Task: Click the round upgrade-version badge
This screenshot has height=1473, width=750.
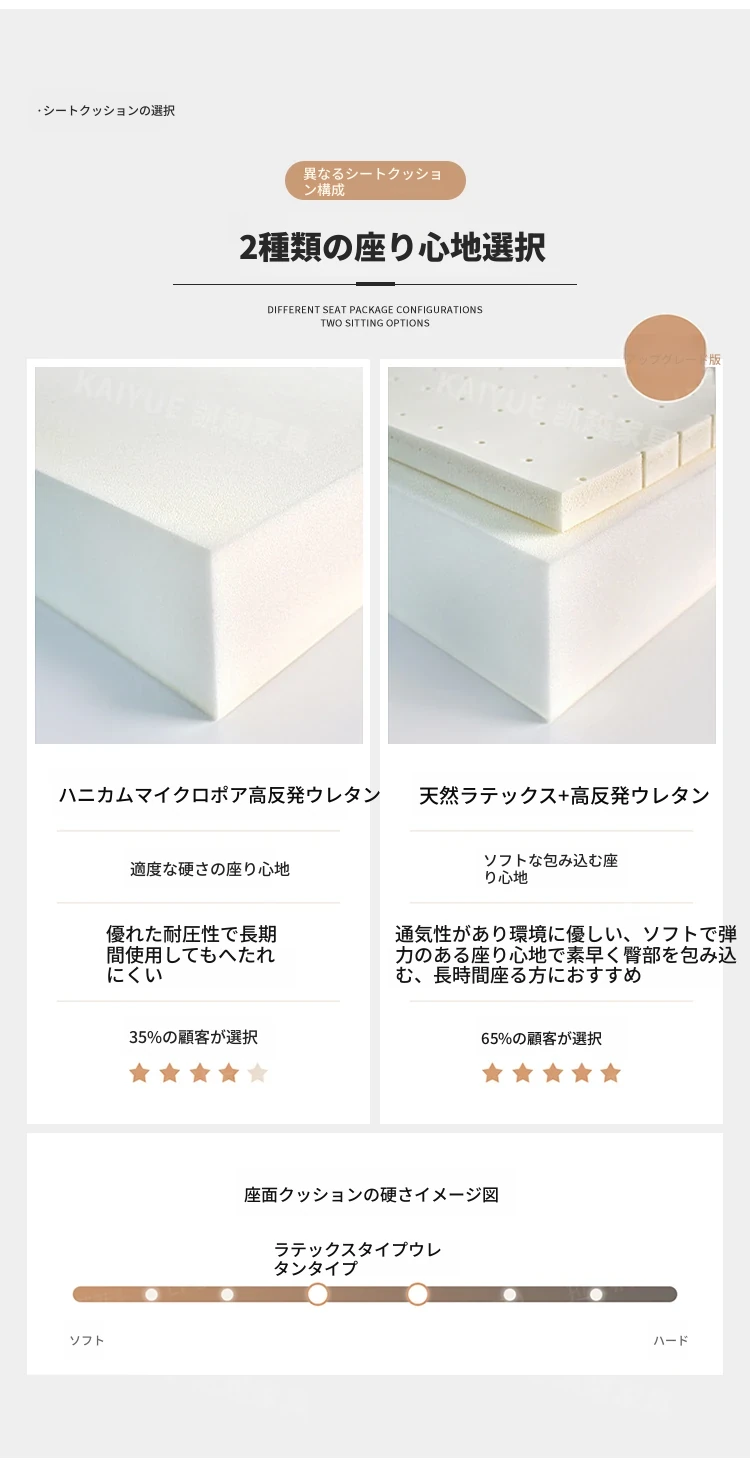Action: pyautogui.click(x=666, y=358)
